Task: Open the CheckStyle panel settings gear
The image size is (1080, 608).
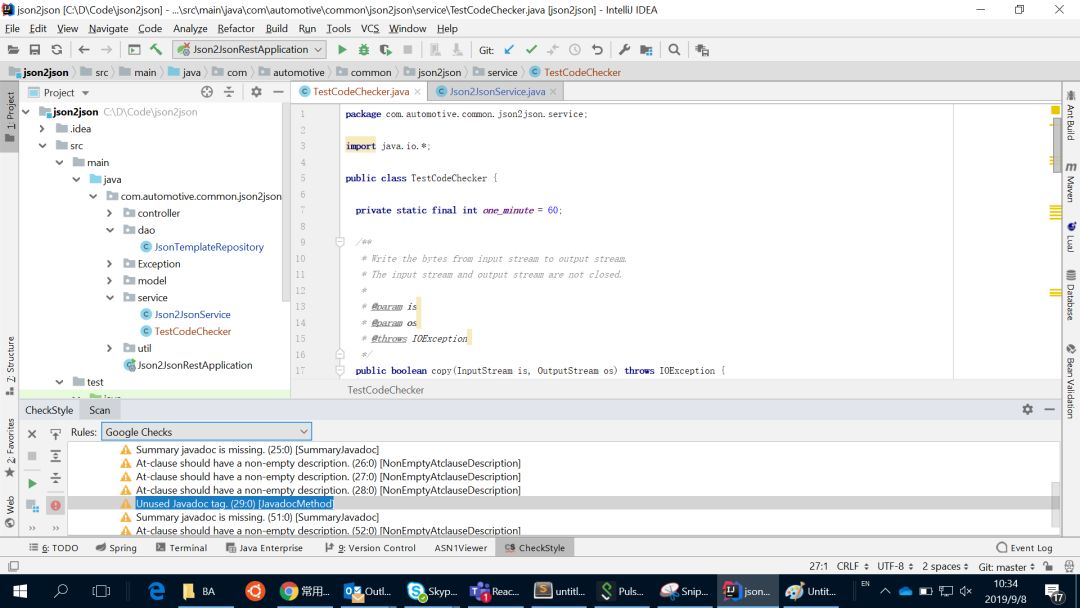Action: coord(1027,410)
